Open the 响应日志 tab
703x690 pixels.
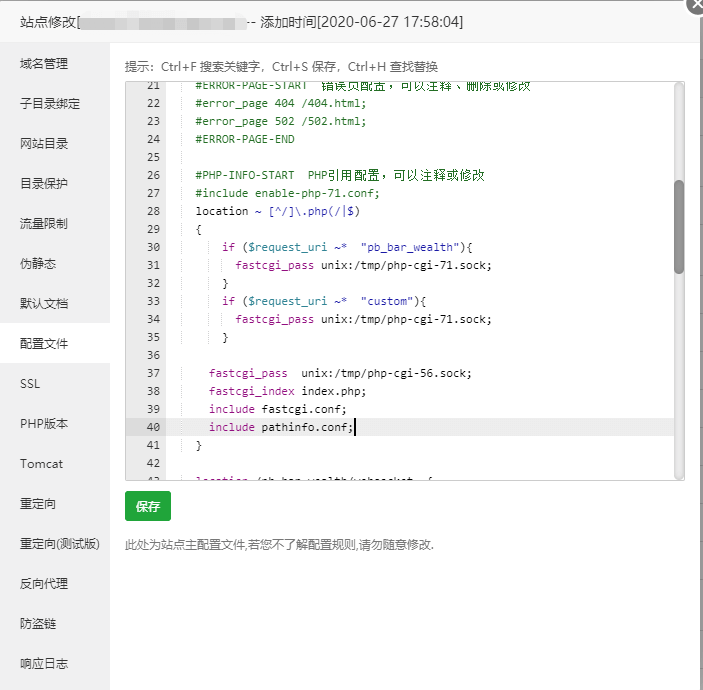coord(44,663)
